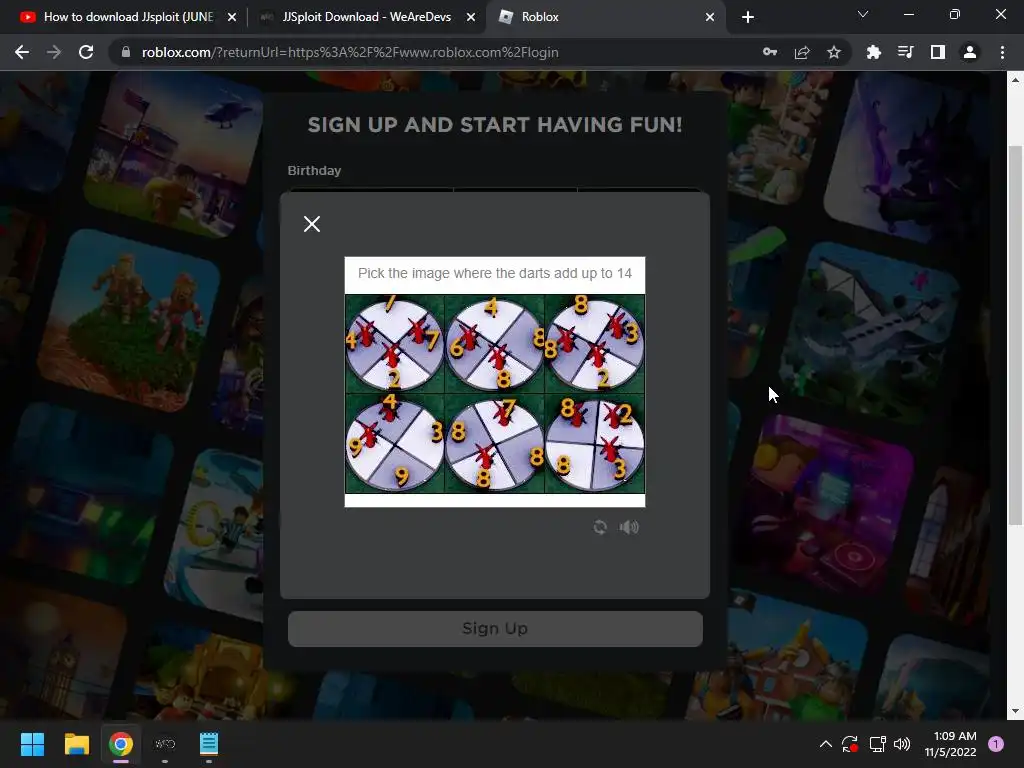Refresh the captcha challenge
Screen dimensions: 1024x768
[x=600, y=527]
